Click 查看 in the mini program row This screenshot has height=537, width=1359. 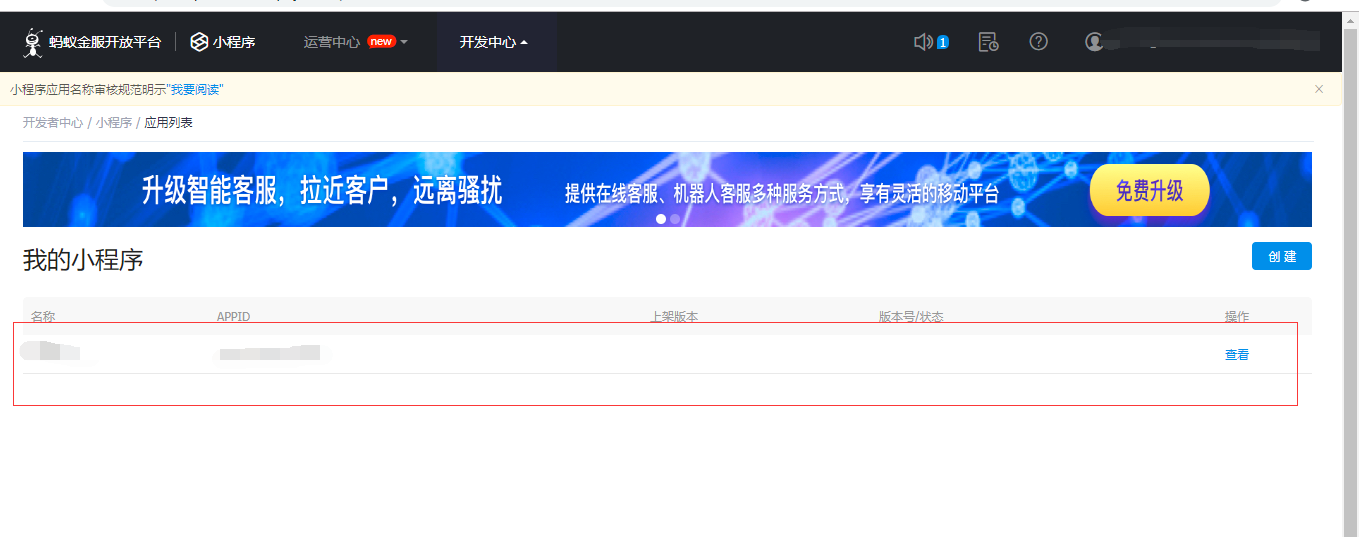1237,355
